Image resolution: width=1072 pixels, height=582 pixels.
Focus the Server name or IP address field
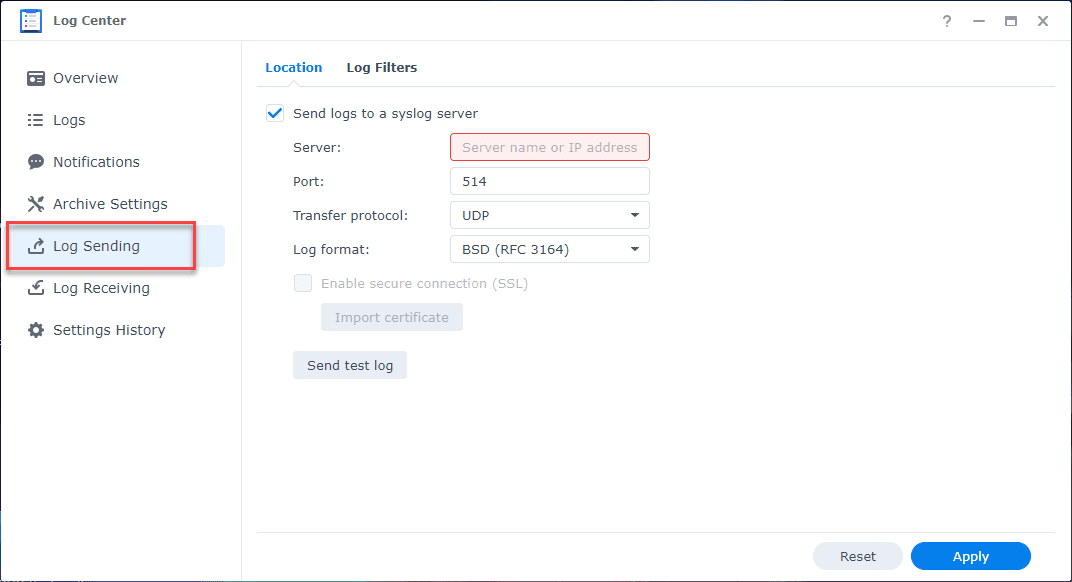point(549,147)
